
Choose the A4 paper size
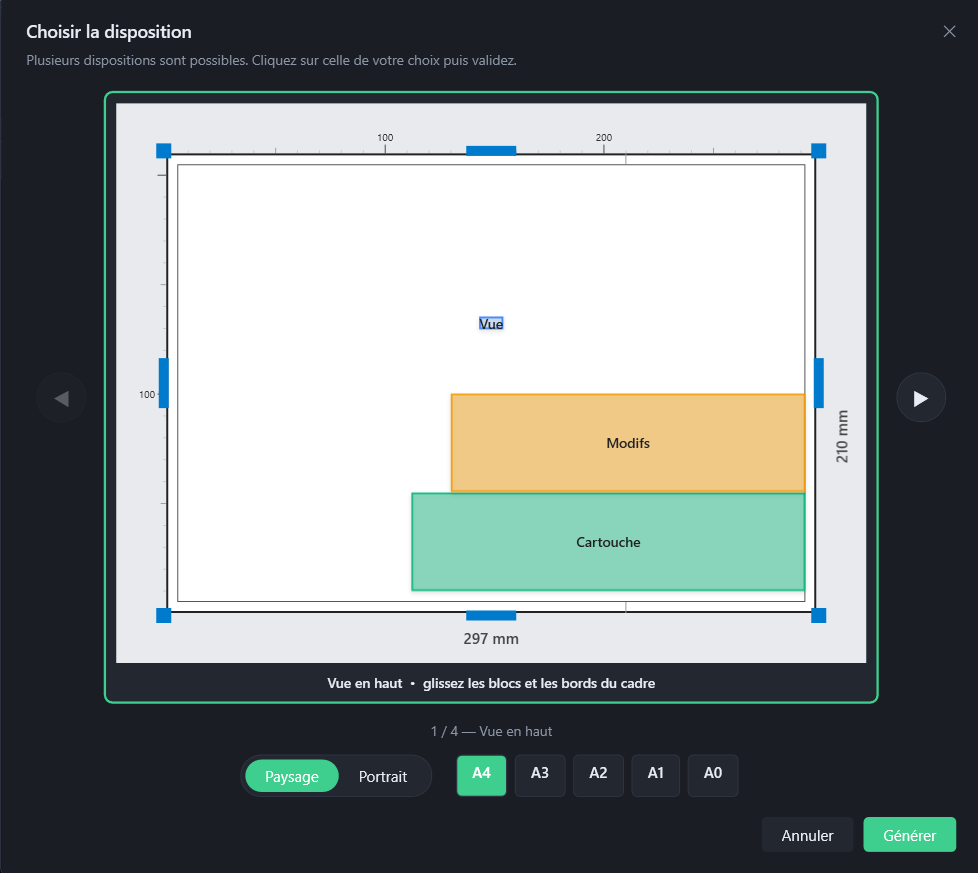[482, 775]
